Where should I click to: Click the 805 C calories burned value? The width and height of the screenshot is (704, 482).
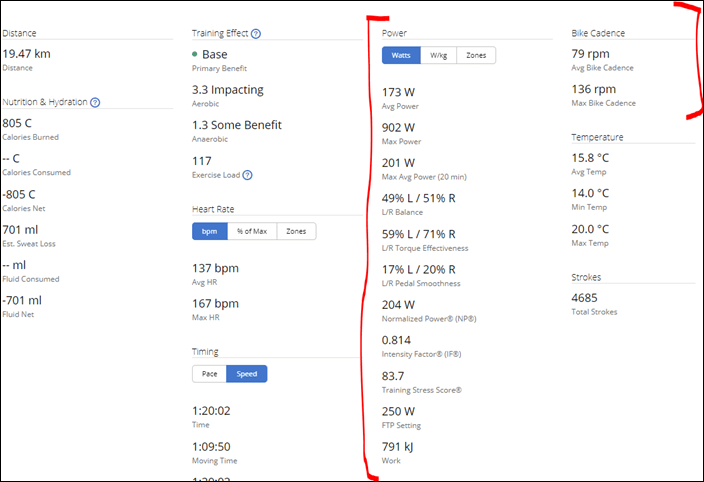tap(17, 123)
